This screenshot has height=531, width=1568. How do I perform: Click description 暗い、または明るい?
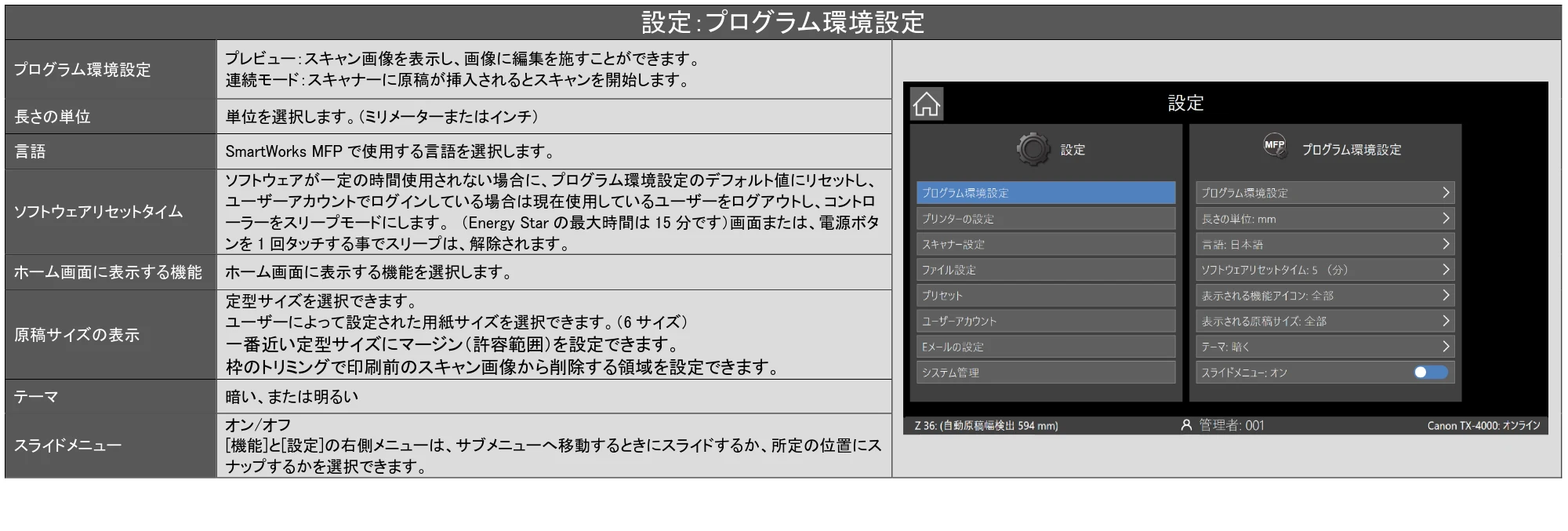coord(292,397)
